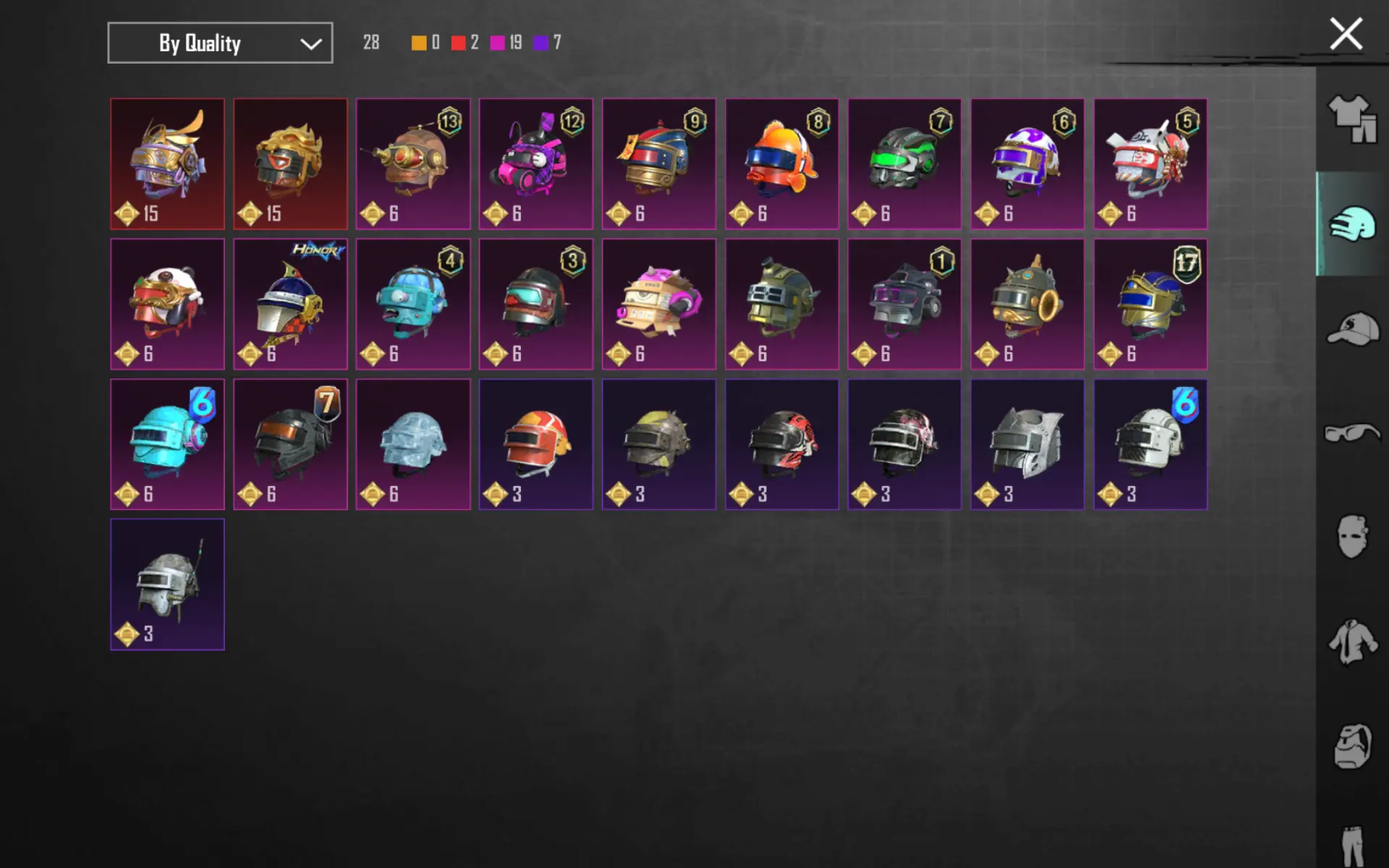Select the helmet category icon

(1352, 224)
